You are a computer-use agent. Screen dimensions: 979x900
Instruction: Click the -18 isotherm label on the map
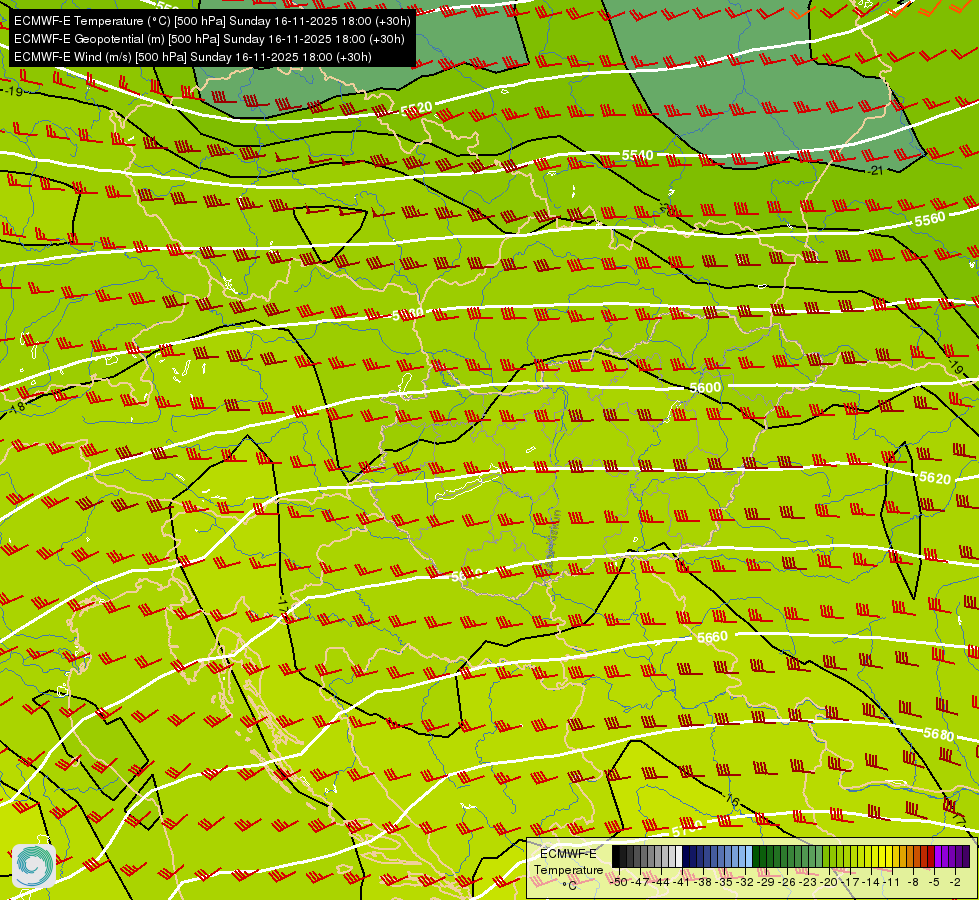click(17, 408)
